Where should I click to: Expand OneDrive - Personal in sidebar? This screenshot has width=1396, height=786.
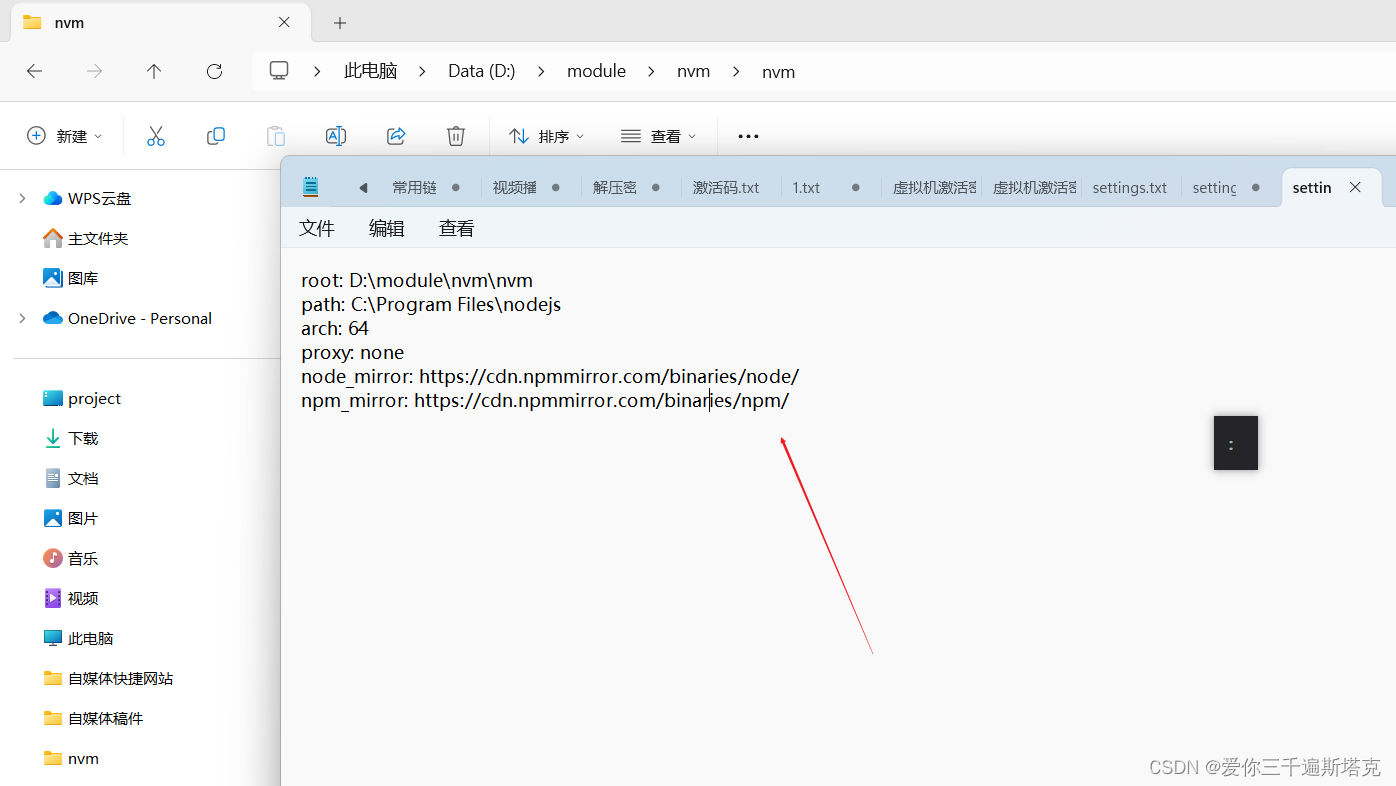[x=22, y=318]
